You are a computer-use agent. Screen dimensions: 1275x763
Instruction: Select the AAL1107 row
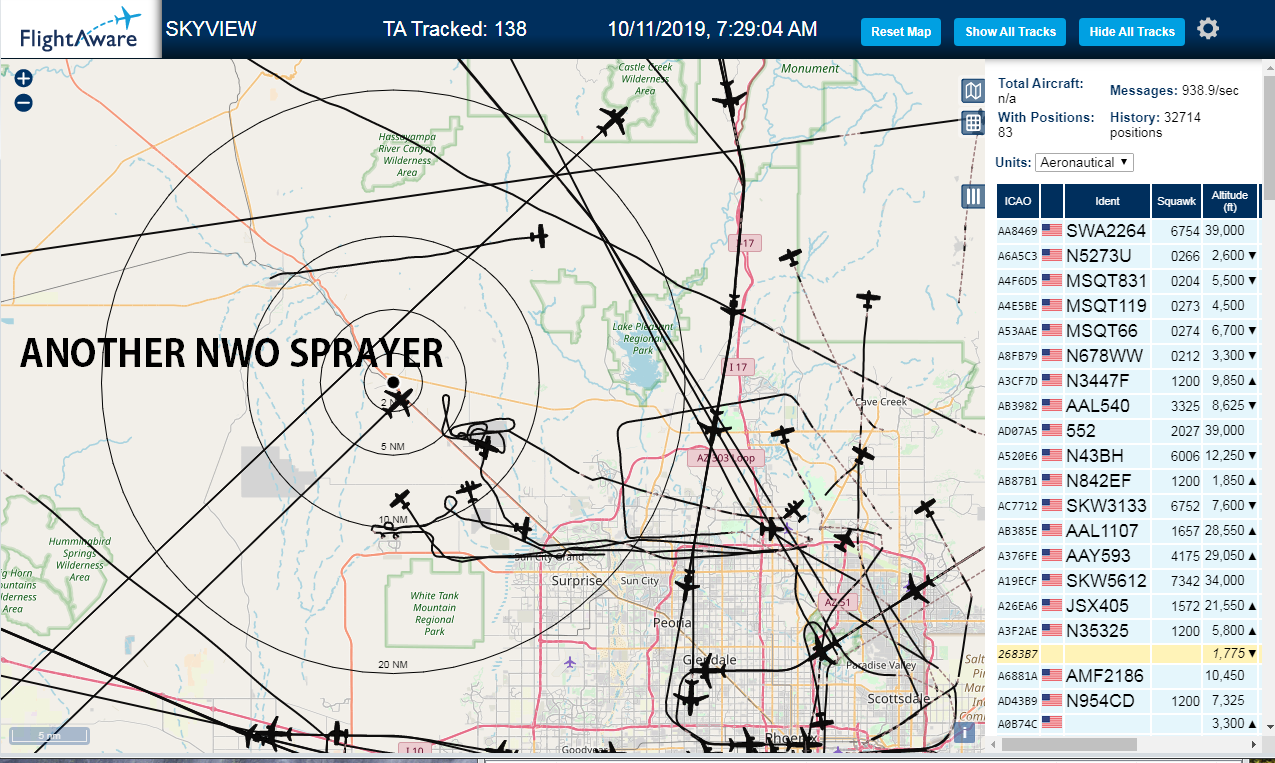[1127, 530]
